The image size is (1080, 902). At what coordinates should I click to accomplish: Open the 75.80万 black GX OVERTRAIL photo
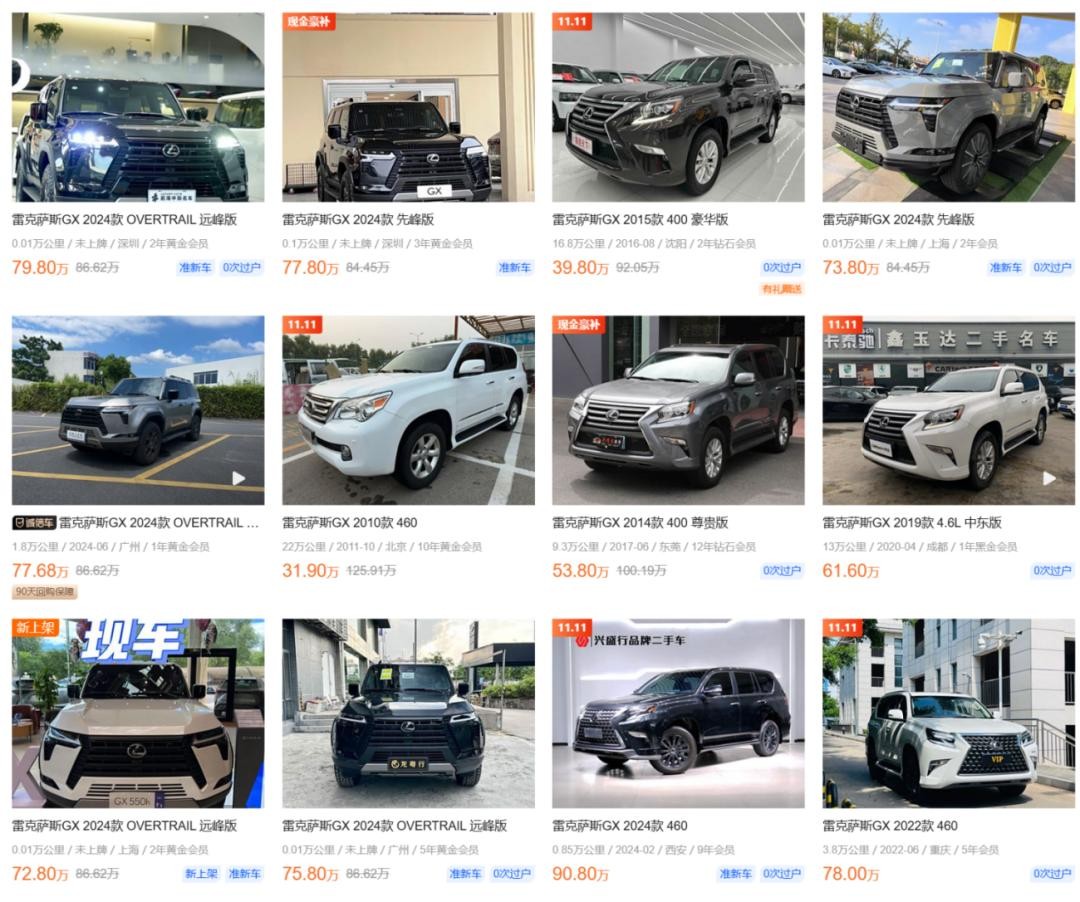pyautogui.click(x=408, y=713)
